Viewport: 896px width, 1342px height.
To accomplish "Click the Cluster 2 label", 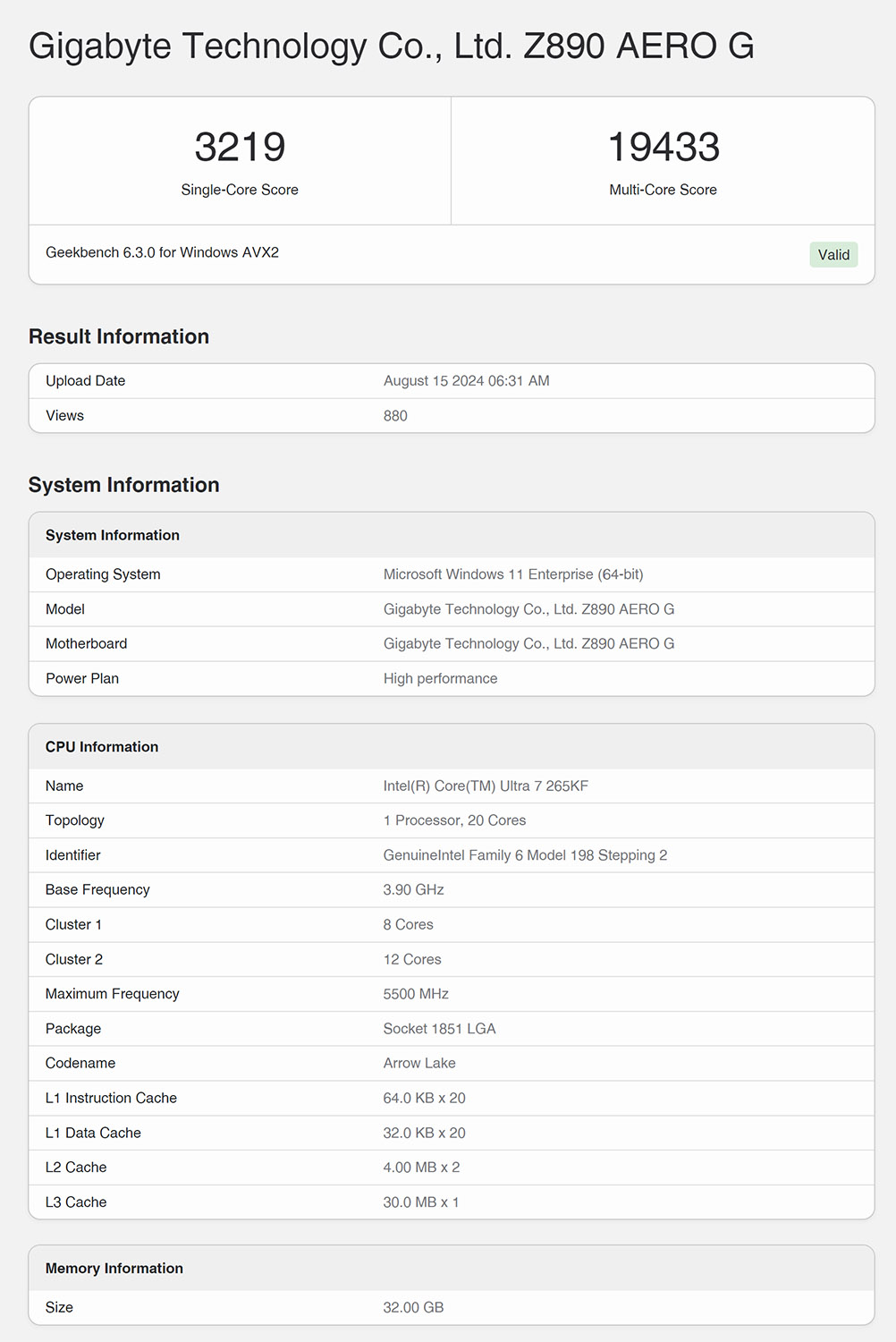I will pyautogui.click(x=74, y=960).
